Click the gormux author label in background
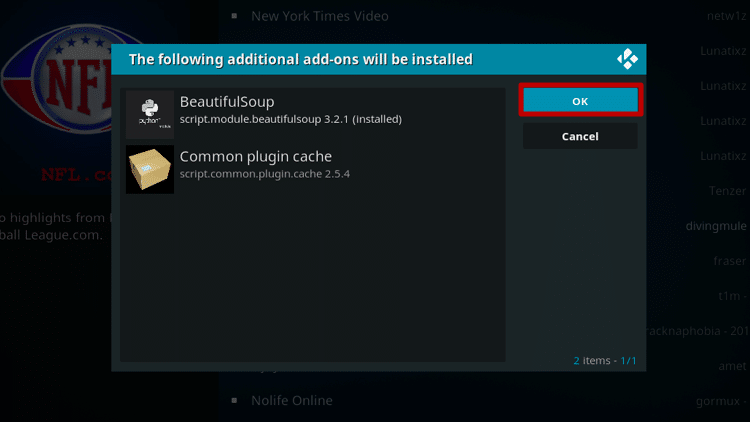Viewport: 750px width, 422px height. click(x=721, y=401)
